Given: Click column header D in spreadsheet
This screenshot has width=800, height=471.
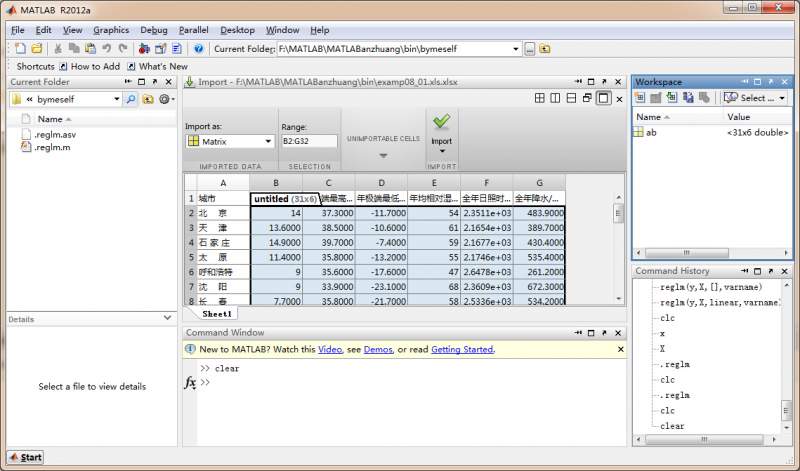Looking at the screenshot, I should [381, 183].
